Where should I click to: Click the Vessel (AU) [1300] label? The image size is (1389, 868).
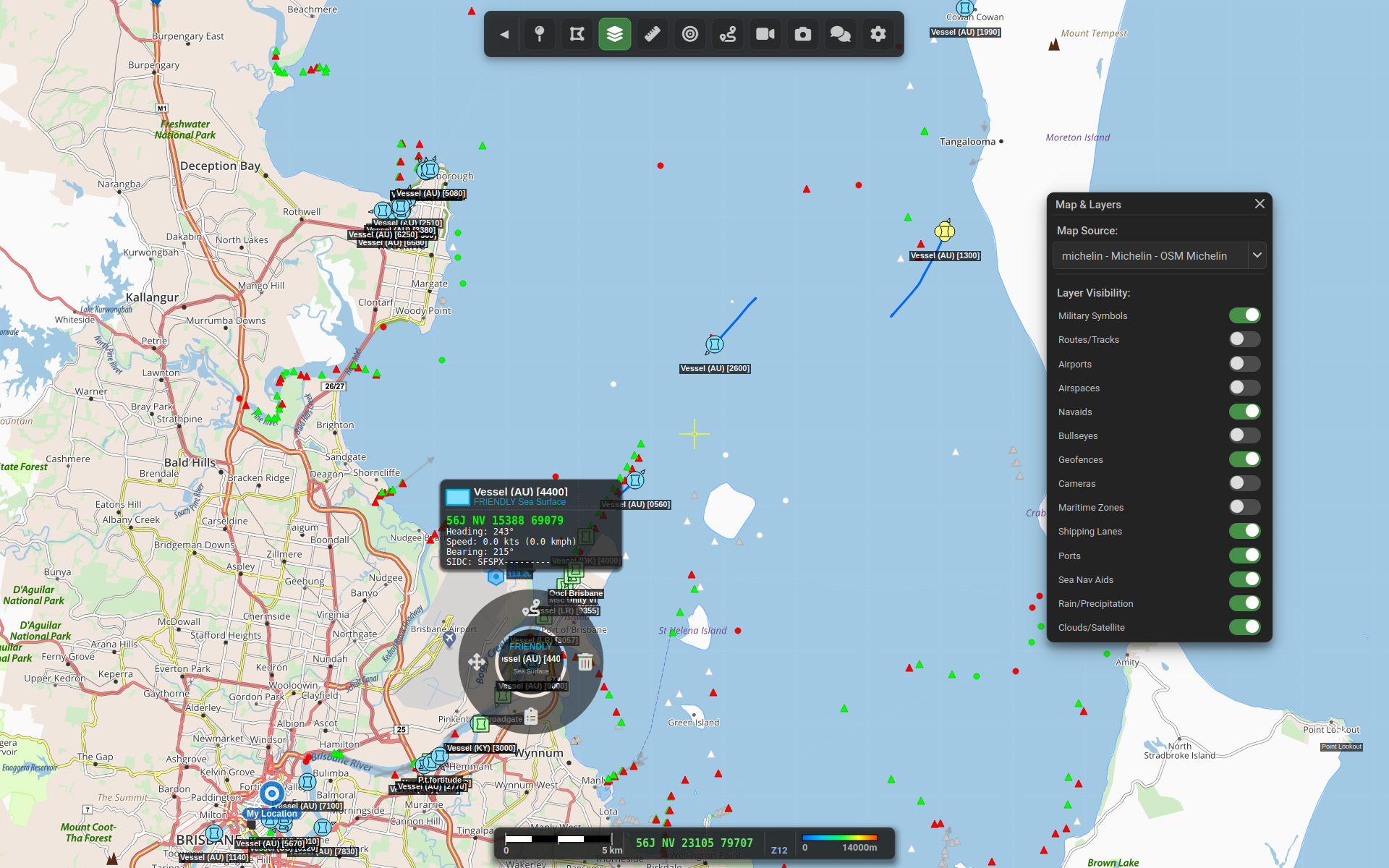[x=945, y=255]
